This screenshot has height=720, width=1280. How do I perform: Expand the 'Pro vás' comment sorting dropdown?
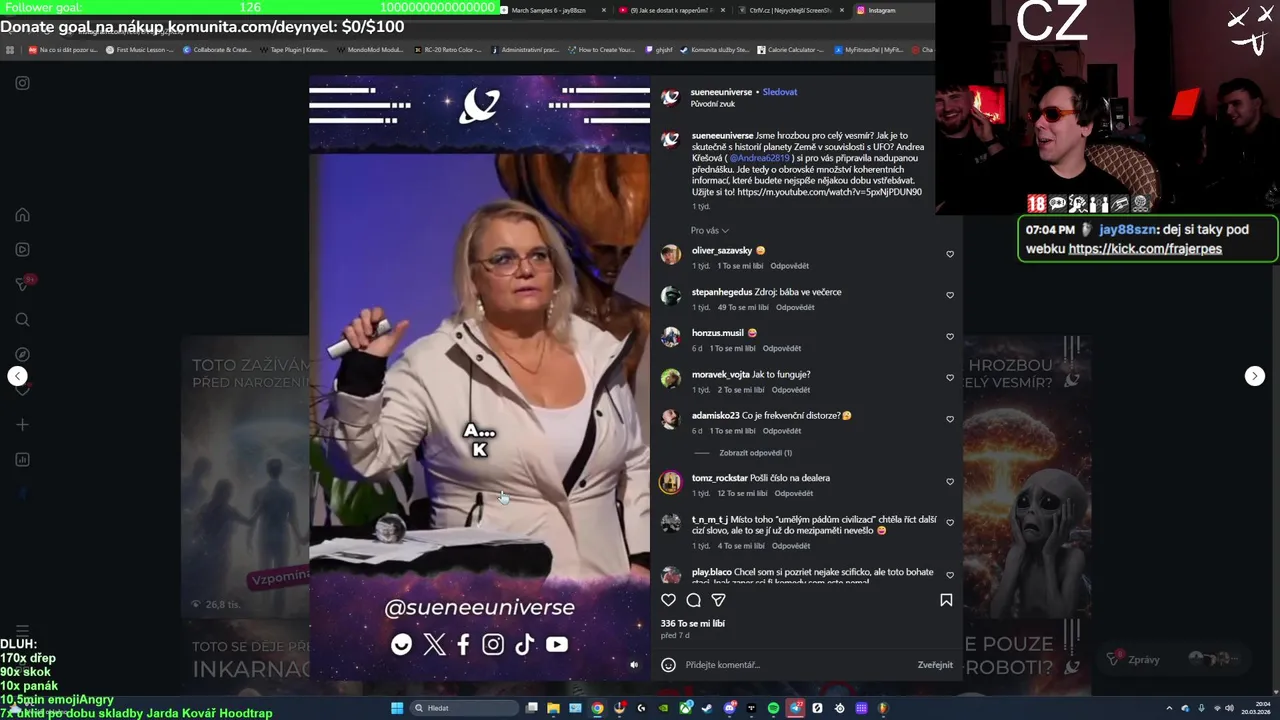pyautogui.click(x=710, y=231)
